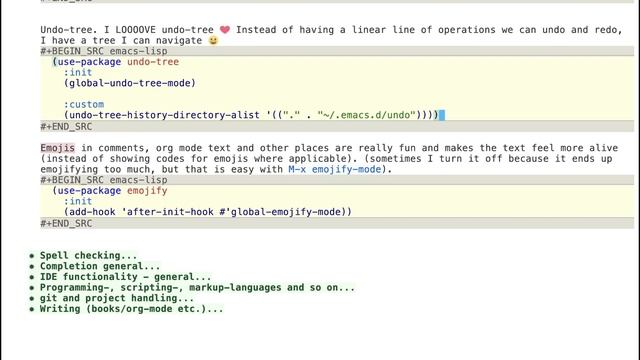Image resolution: width=640 pixels, height=360 pixels.
Task: Click the ':init' keyword under undo-tree
Action: click(78, 72)
